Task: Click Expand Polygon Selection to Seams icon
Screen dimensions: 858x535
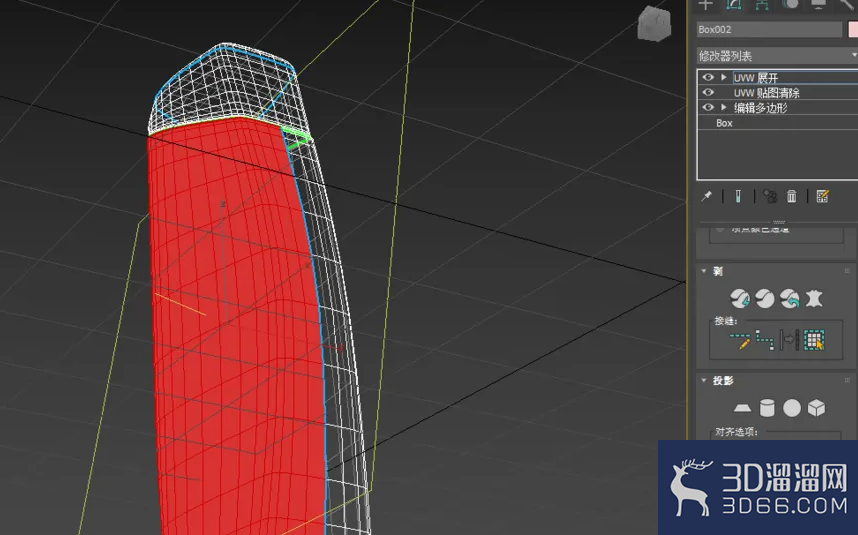Action: click(814, 340)
